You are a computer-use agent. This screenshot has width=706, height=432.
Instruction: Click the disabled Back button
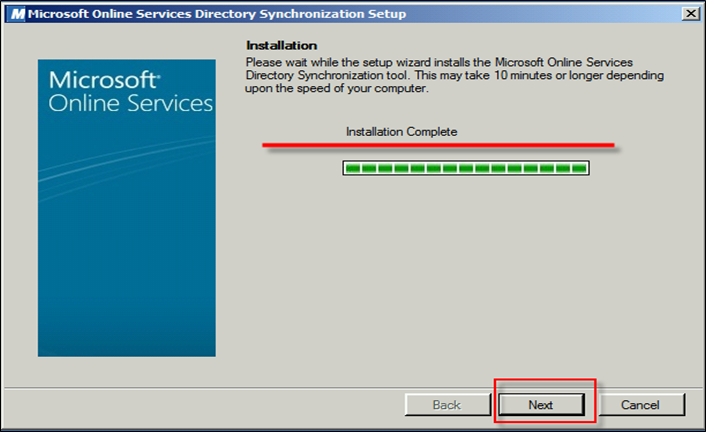[x=447, y=405]
